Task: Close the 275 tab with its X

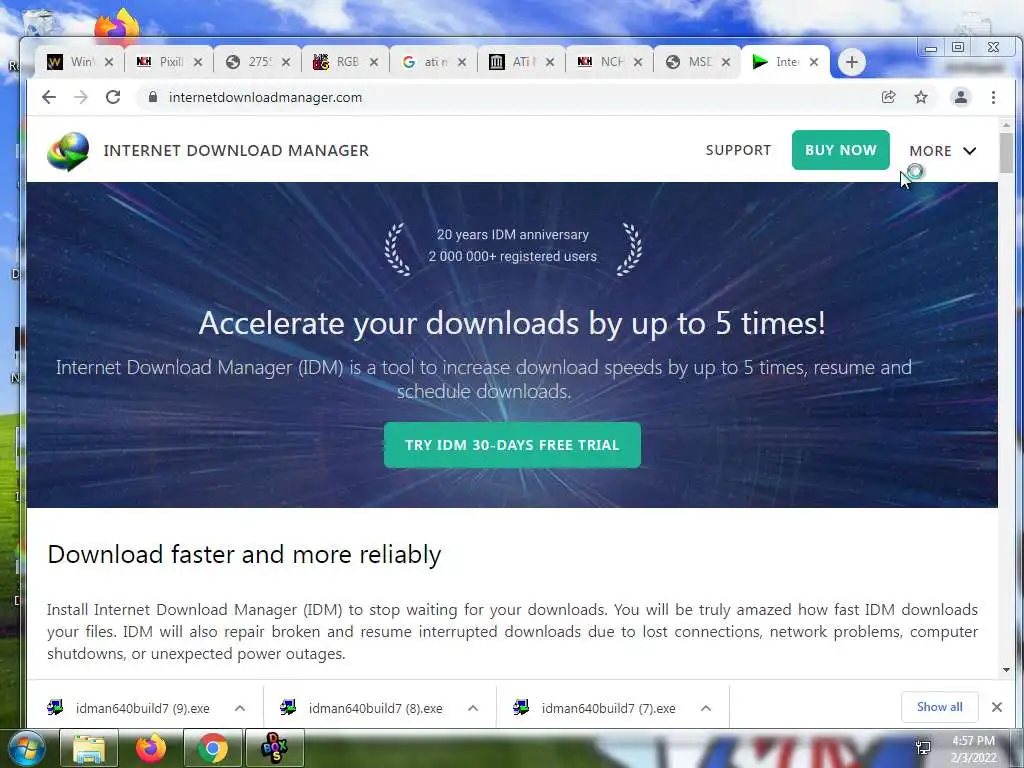Action: tap(286, 62)
